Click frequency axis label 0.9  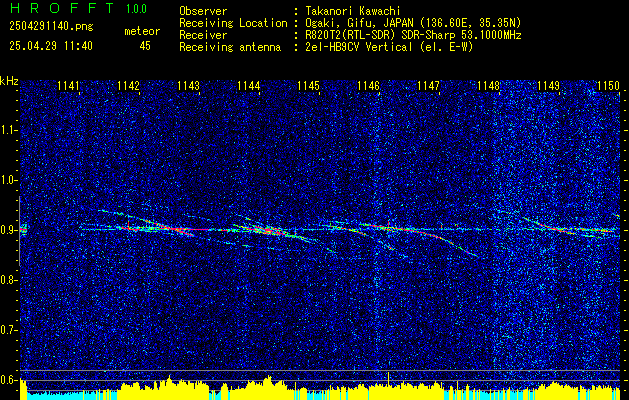(8, 230)
